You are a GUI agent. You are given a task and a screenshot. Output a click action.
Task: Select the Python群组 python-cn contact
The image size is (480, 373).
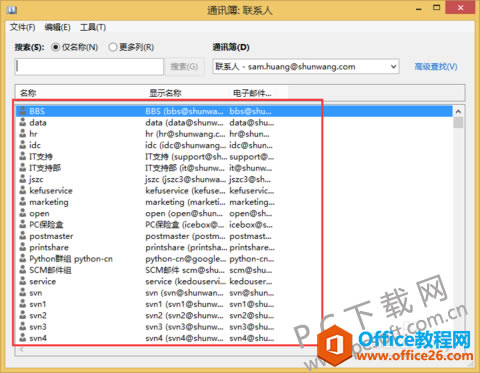tap(71, 259)
